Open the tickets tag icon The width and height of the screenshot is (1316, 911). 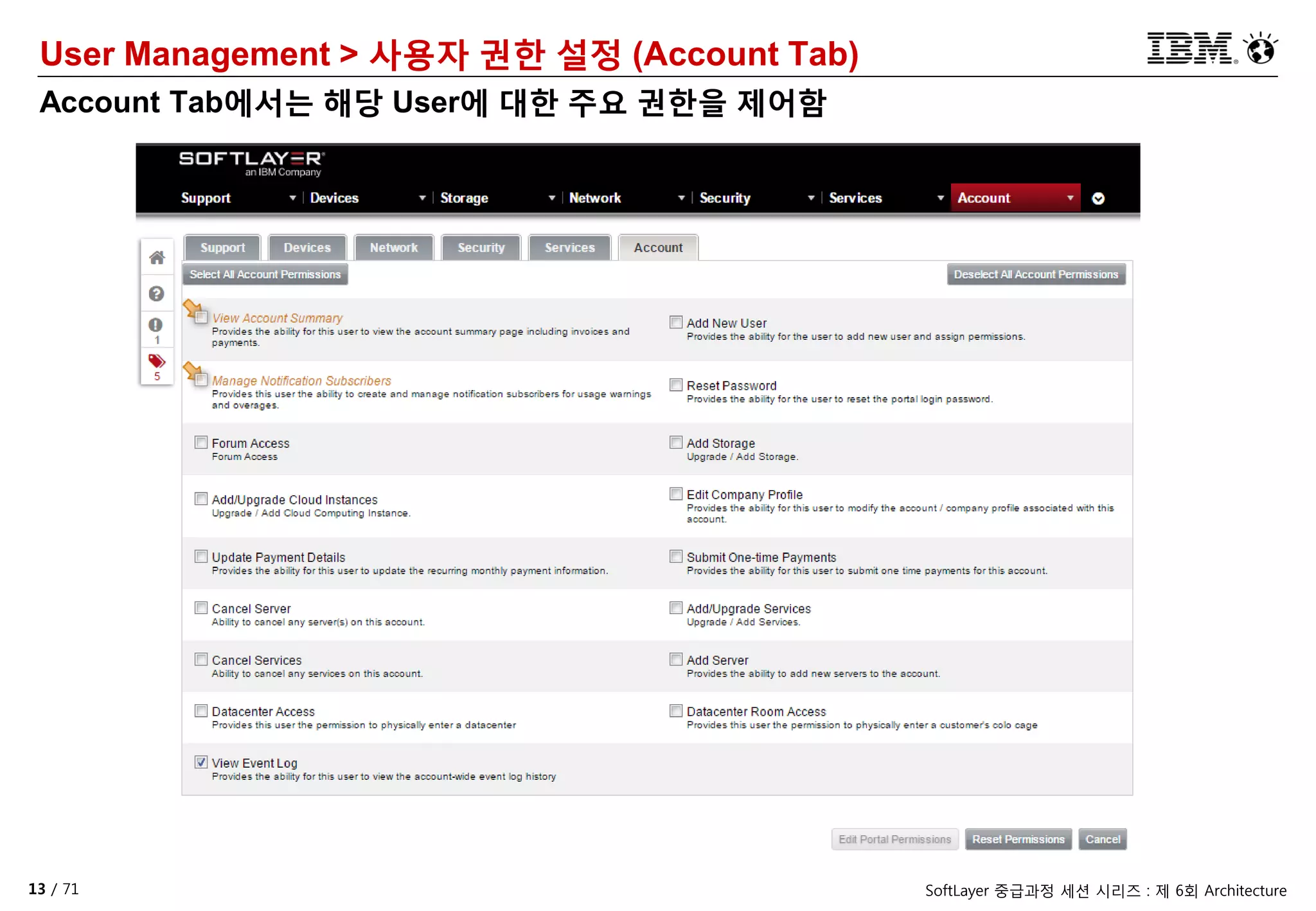coord(157,361)
